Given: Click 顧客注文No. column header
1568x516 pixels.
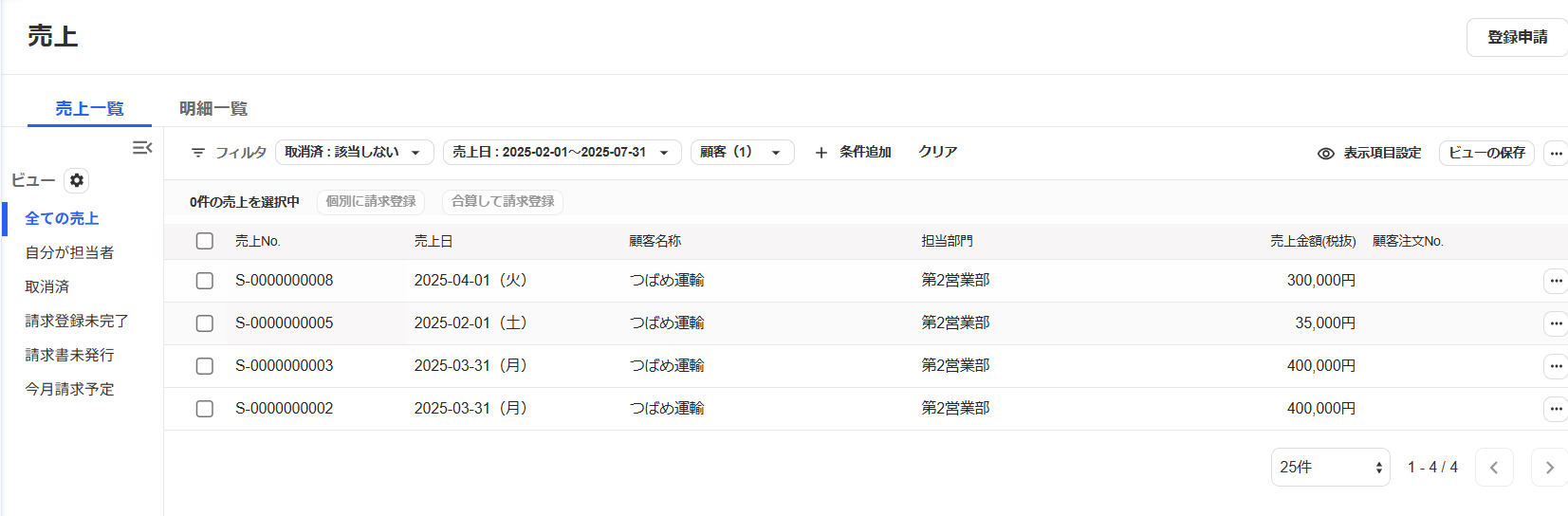Looking at the screenshot, I should click(x=1408, y=241).
